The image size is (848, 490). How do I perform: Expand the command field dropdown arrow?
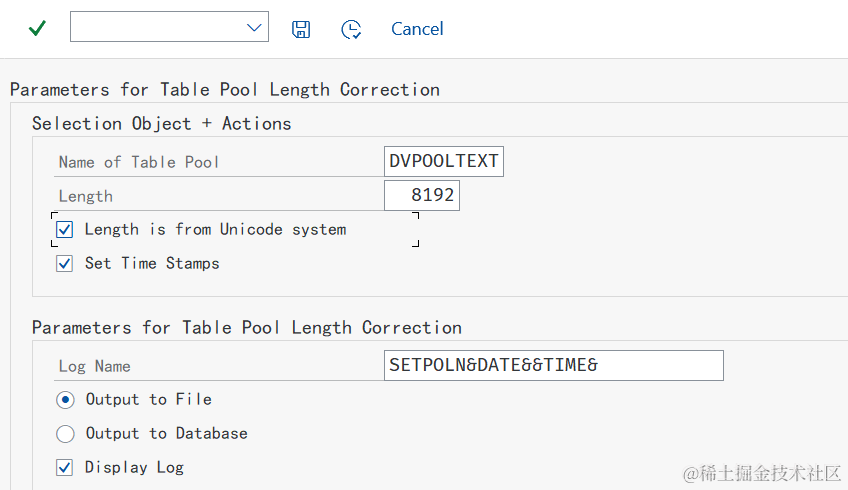(254, 28)
